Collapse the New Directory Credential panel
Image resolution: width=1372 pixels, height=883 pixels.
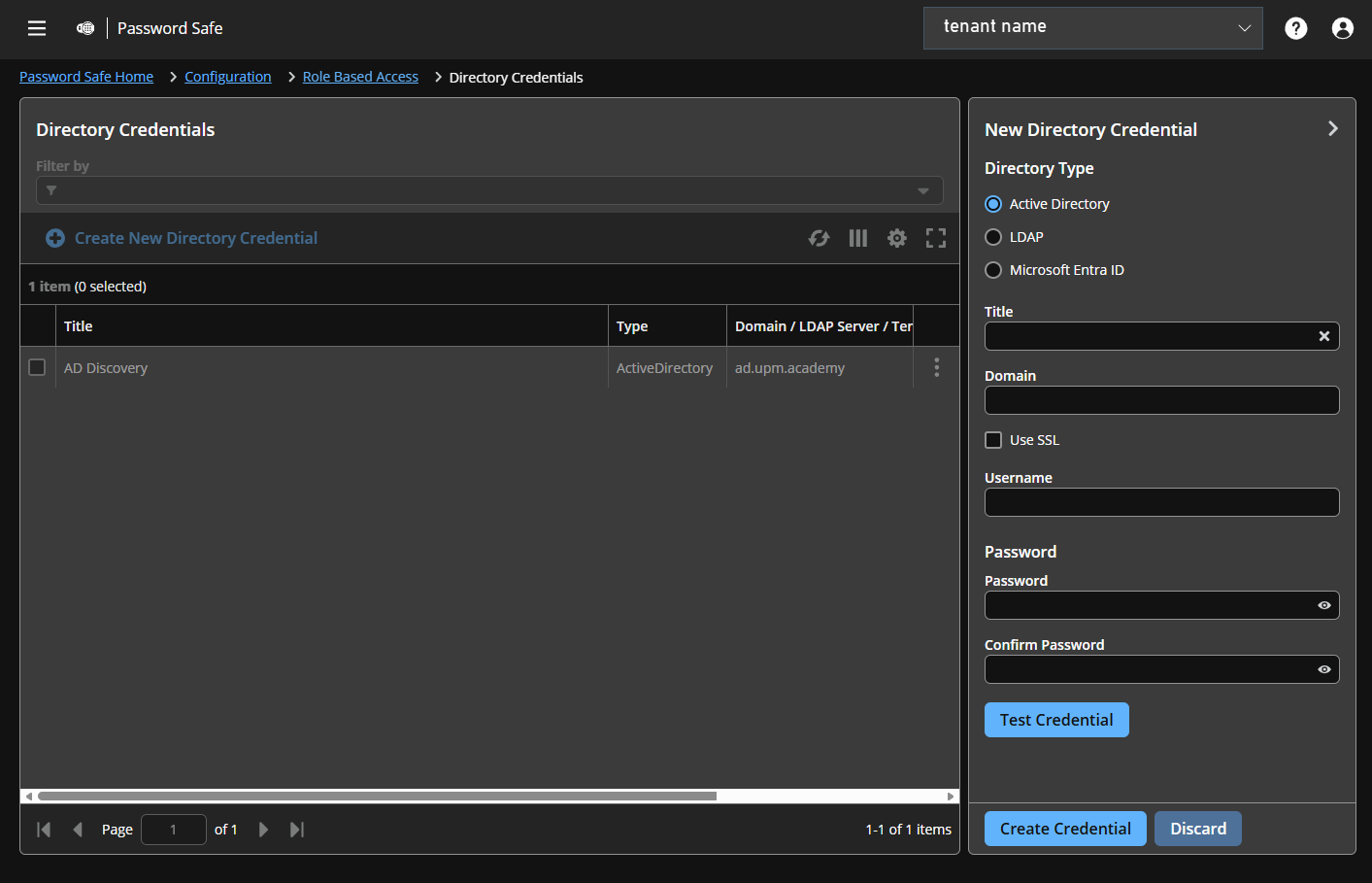(1332, 127)
